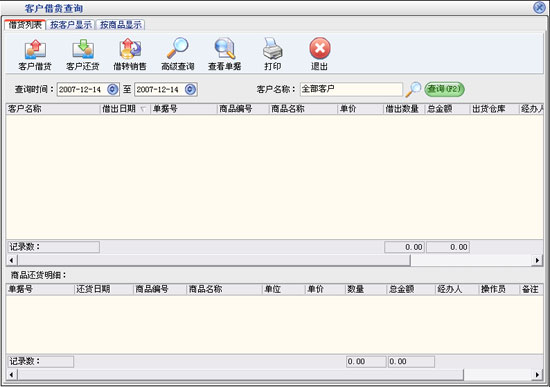Switch to the 按客户显示 tab
The height and width of the screenshot is (387, 550).
pos(71,25)
